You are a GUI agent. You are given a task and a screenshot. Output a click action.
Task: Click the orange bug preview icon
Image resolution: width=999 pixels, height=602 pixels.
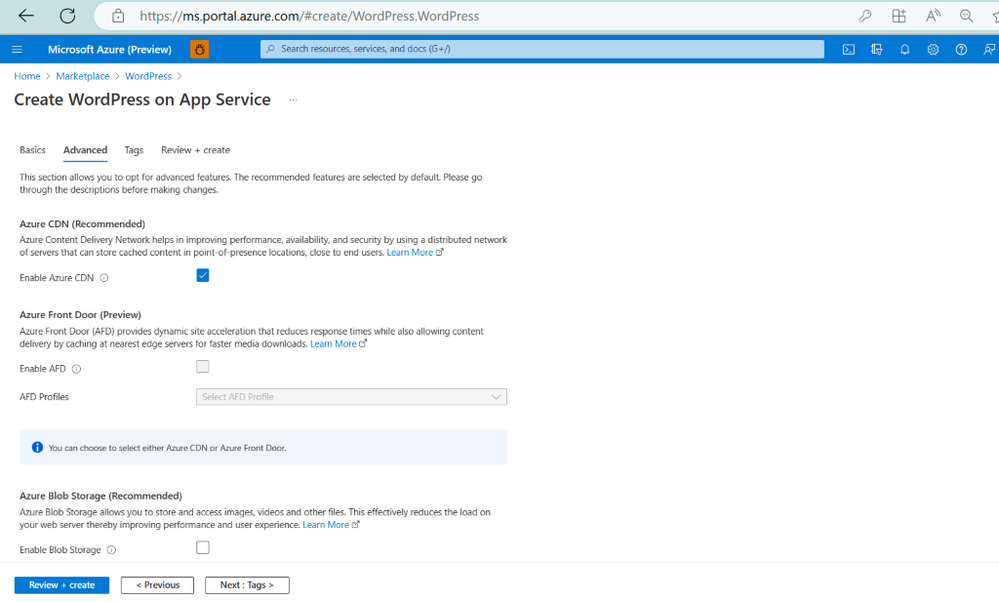coord(199,49)
